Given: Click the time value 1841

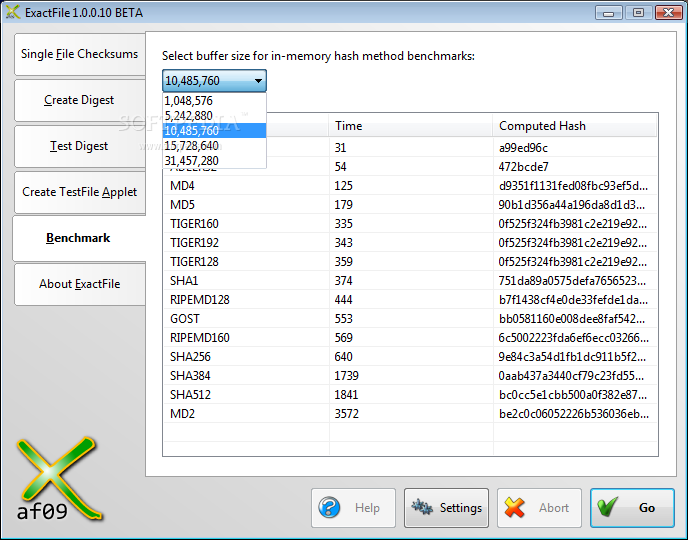Looking at the screenshot, I should pos(346,395).
